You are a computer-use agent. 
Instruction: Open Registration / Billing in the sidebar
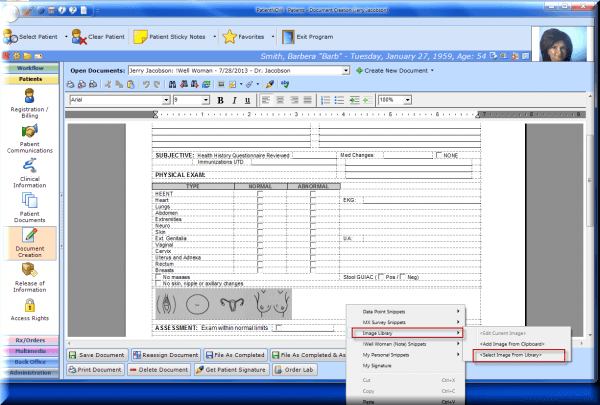[x=29, y=102]
